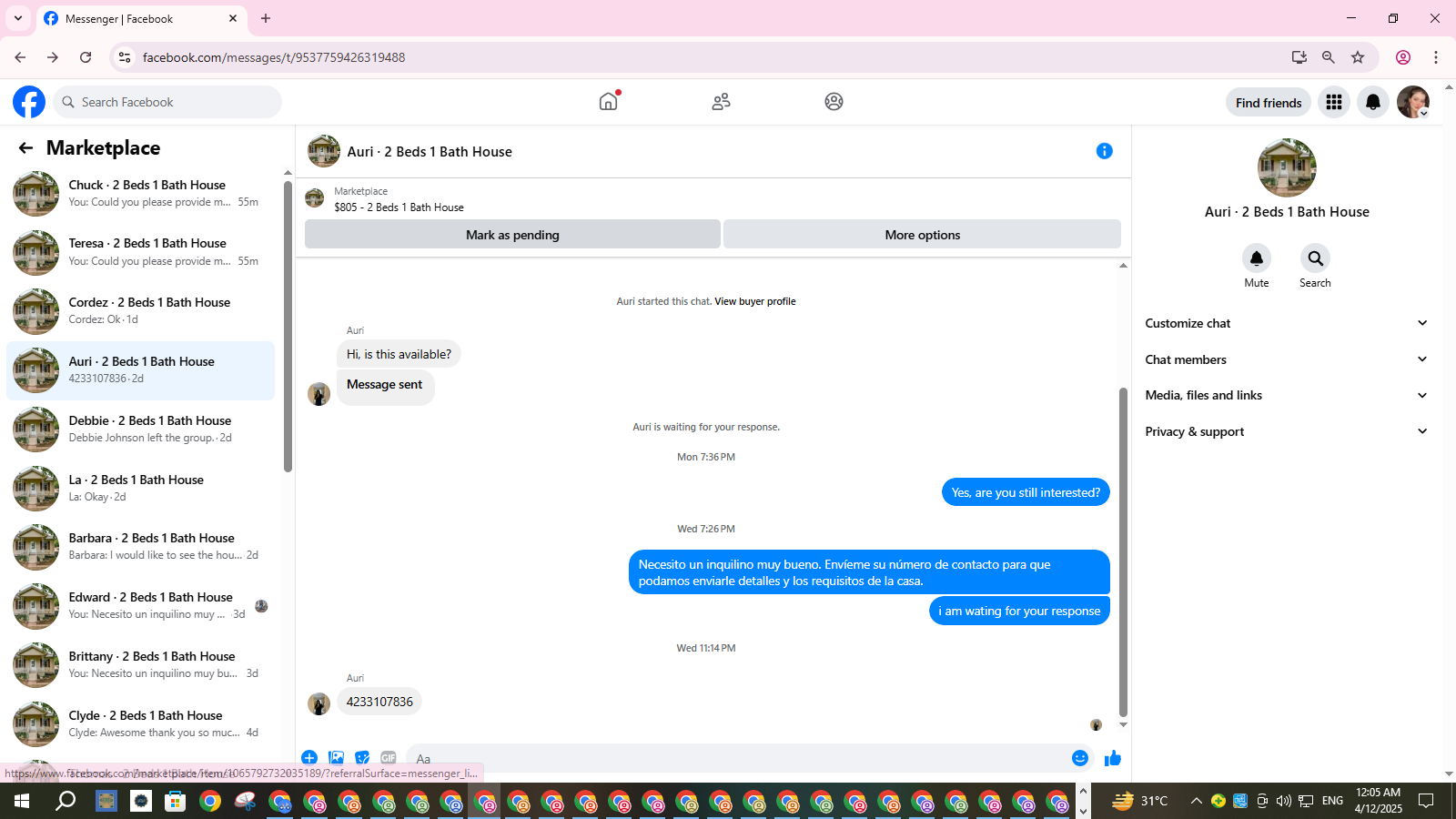Screen dimensions: 1456x819
Task: Open the Chrome profile icon
Action: tap(1403, 57)
